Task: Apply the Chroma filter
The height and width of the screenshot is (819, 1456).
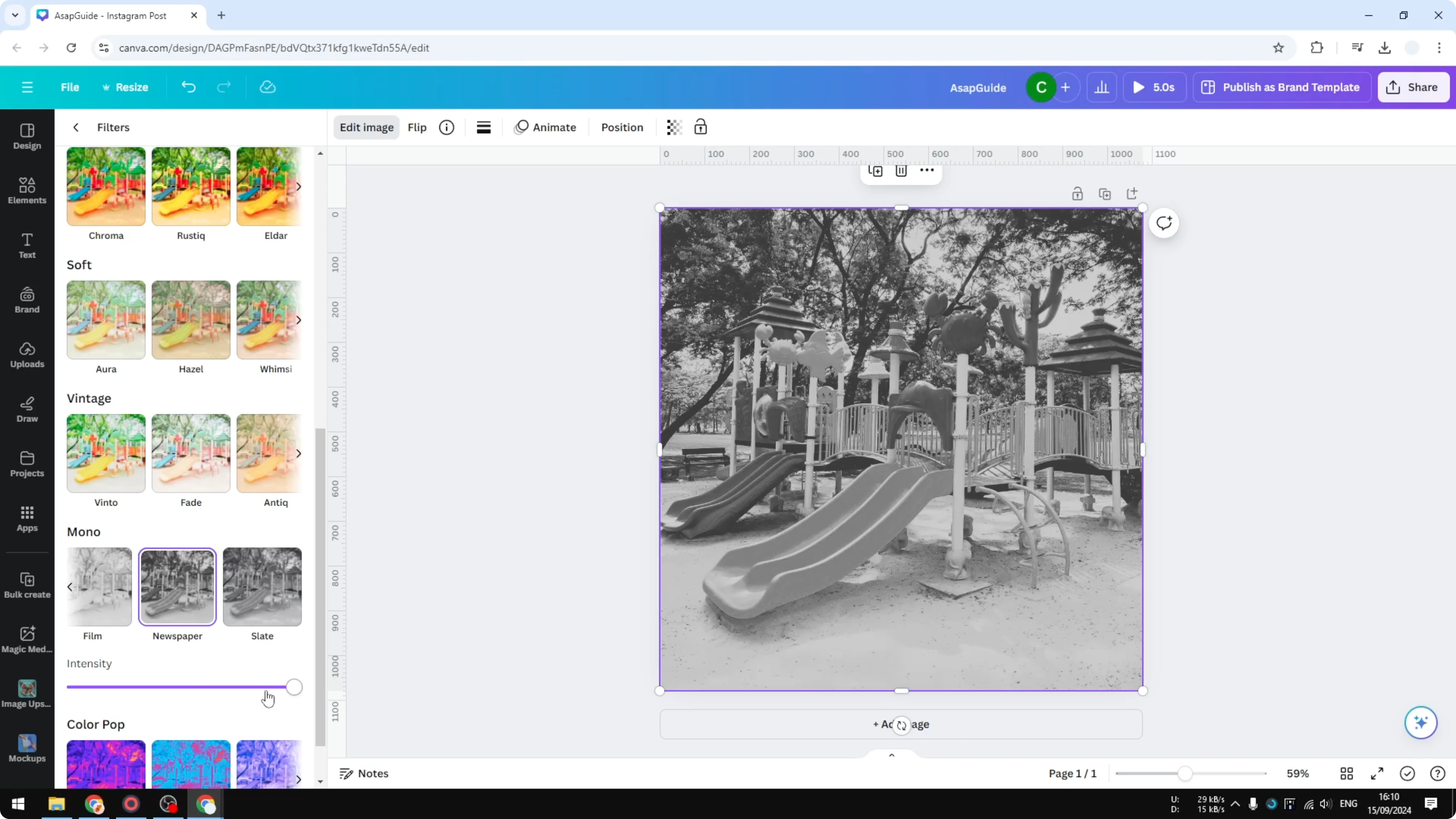Action: coord(106,186)
